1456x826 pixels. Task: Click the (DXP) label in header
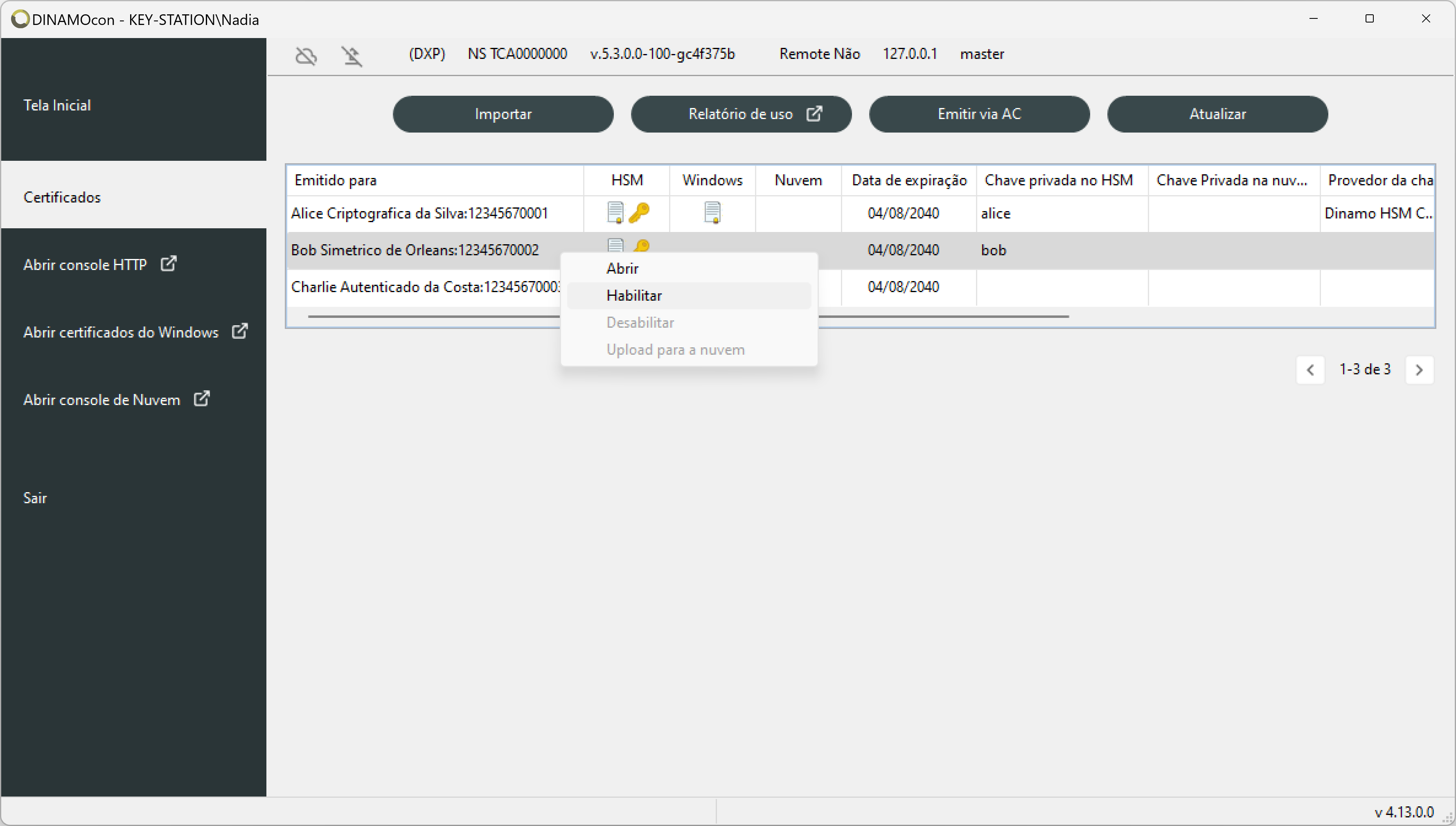pos(427,54)
